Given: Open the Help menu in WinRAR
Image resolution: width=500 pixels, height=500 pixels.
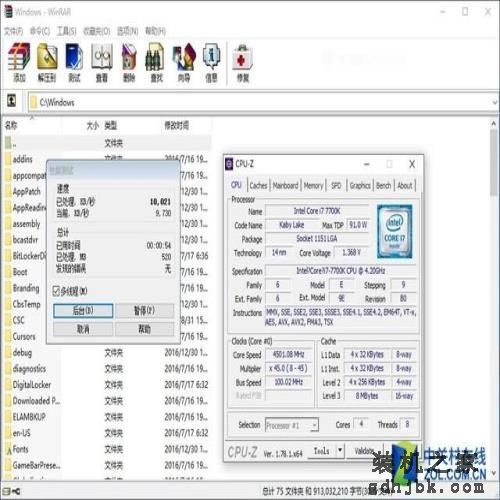Looking at the screenshot, I should 155,31.
